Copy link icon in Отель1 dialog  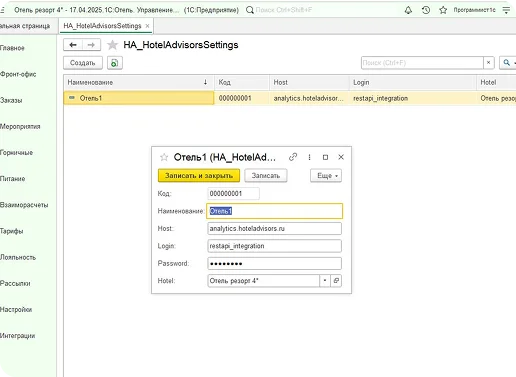coord(293,157)
